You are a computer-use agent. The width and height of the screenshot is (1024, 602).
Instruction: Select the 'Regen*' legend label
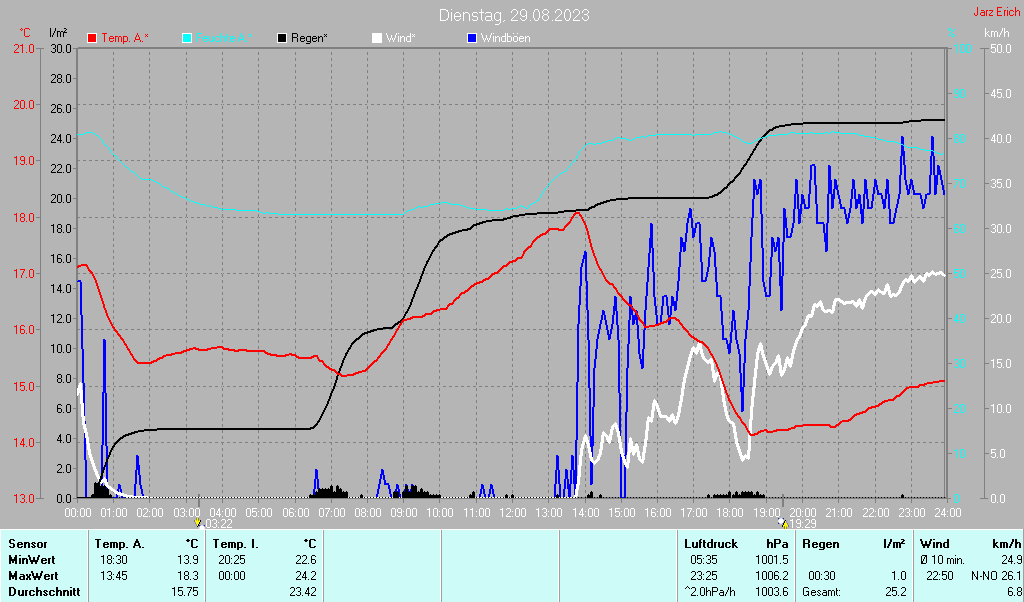pyautogui.click(x=309, y=38)
